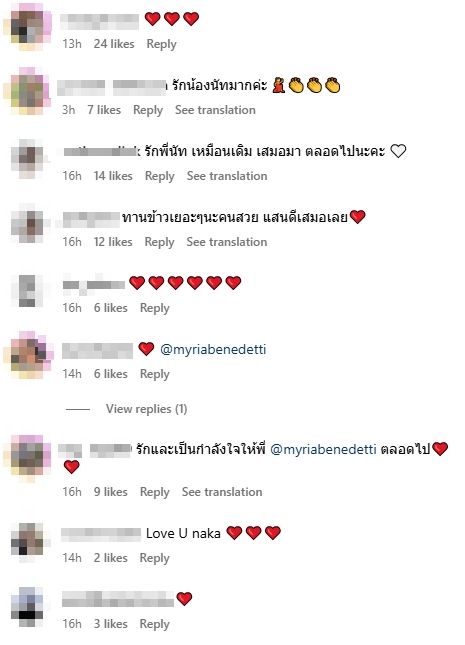The width and height of the screenshot is (465, 645).
Task: Reply to the 7 likes comment
Action: [148, 110]
